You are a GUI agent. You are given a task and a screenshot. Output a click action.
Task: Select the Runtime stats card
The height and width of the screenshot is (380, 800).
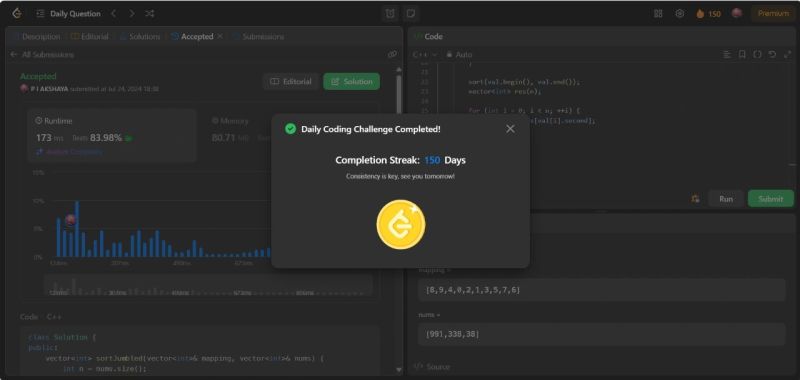point(112,135)
